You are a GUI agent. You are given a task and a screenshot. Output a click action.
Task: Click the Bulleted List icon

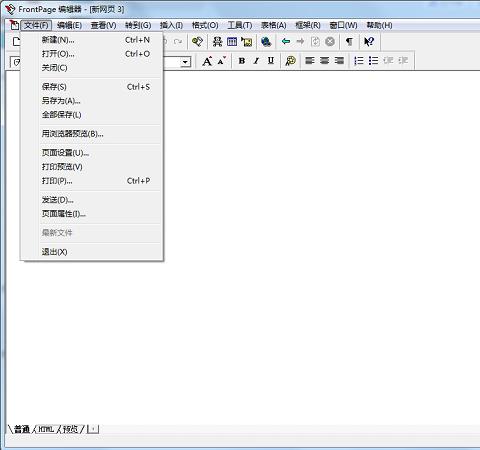pos(374,61)
